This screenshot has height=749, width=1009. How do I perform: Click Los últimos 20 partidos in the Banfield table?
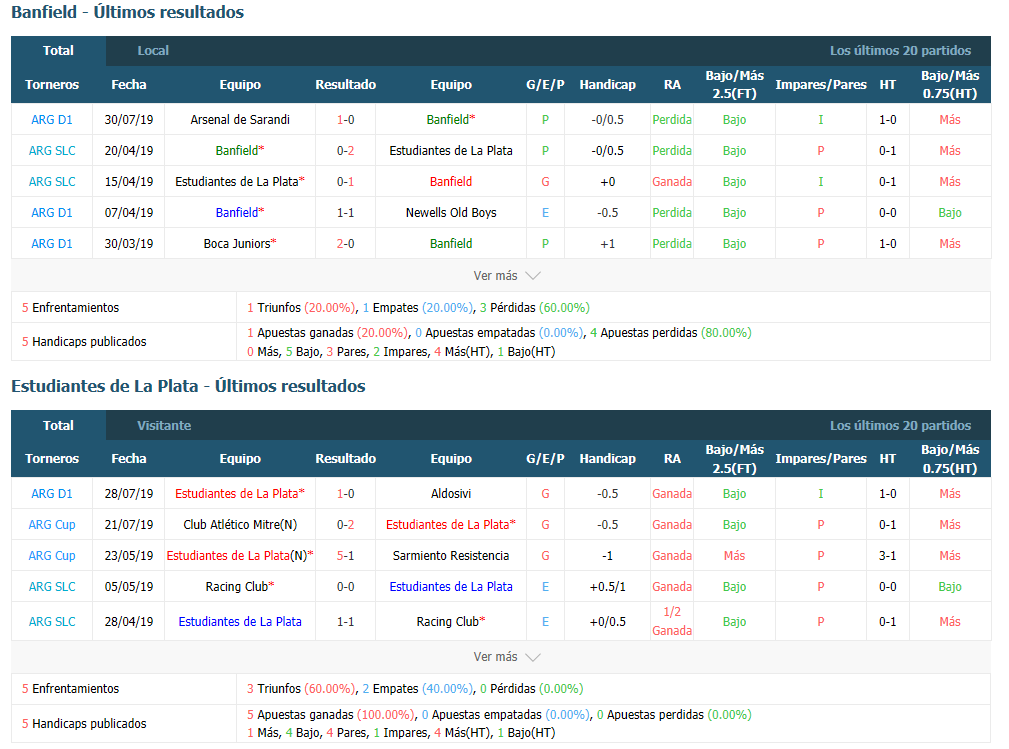900,50
